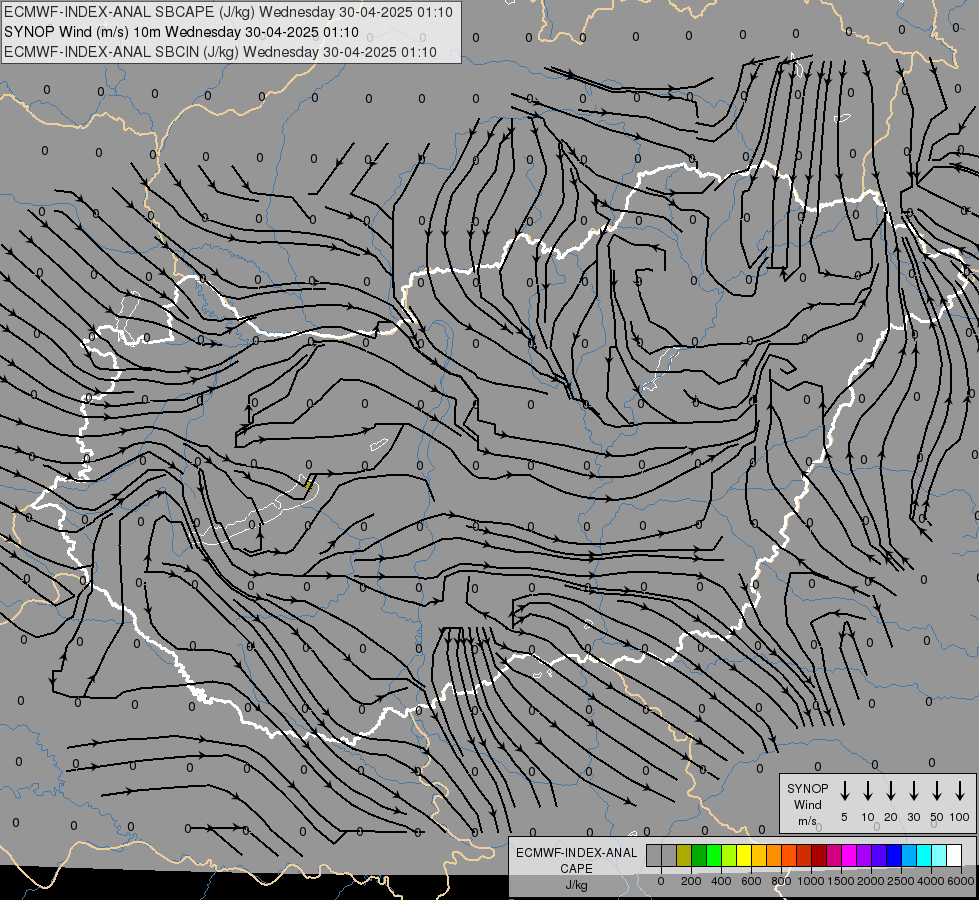Click the SYNOP Wind 10m title line
Viewport: 979px width, 900px height.
coord(181,32)
